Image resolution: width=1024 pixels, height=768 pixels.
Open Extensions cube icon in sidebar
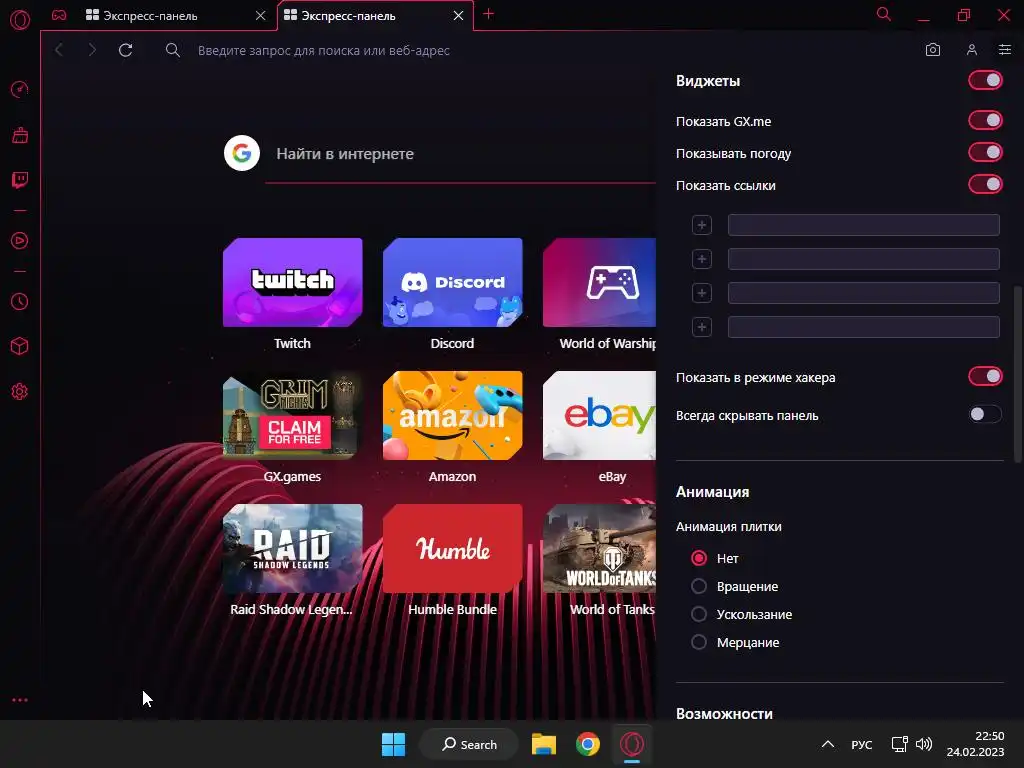coord(20,346)
